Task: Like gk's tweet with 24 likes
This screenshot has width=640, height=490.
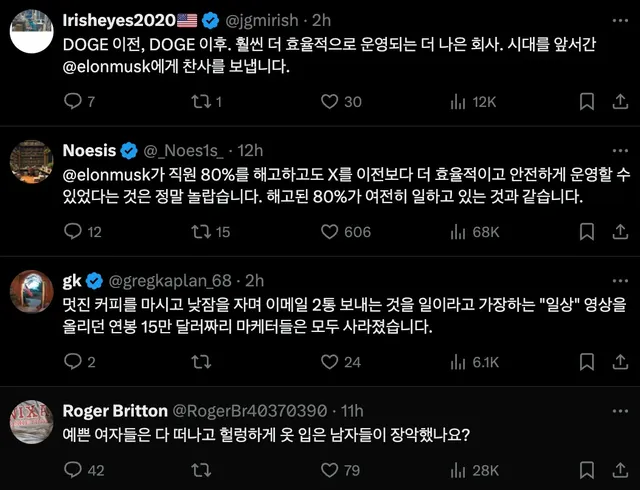Action: coord(328,362)
